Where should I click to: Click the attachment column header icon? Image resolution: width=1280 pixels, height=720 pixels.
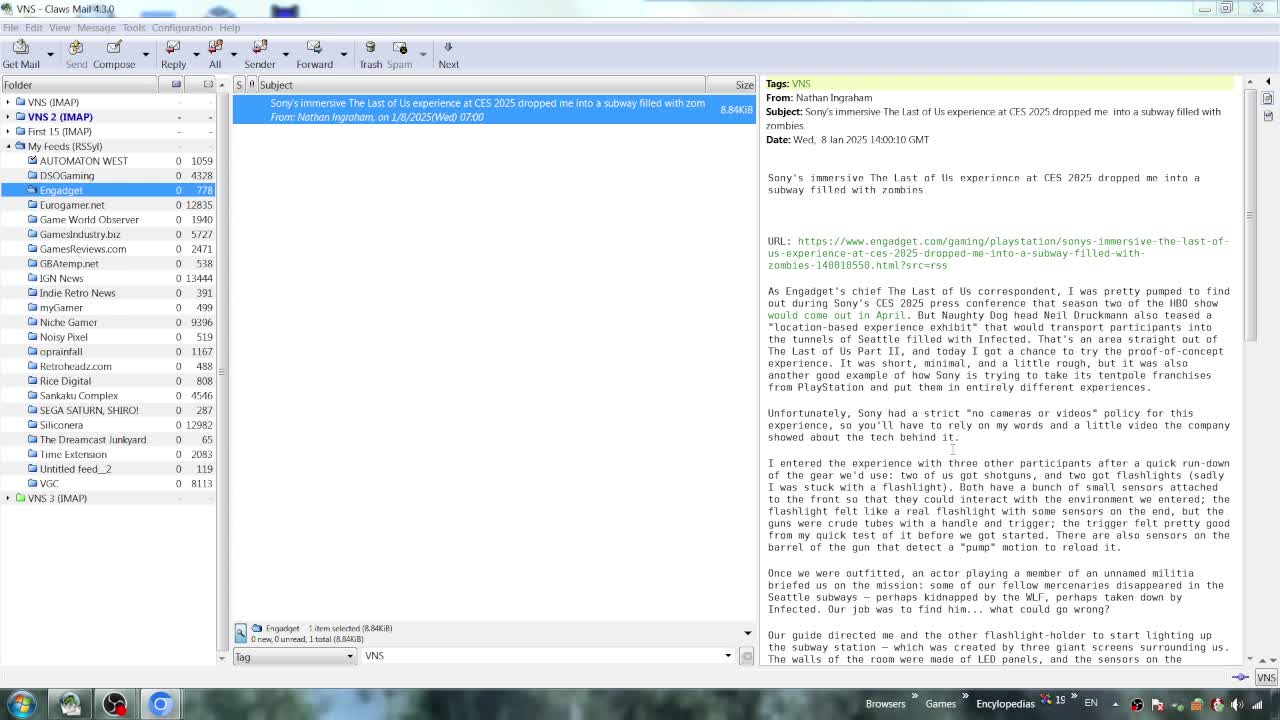(x=252, y=85)
